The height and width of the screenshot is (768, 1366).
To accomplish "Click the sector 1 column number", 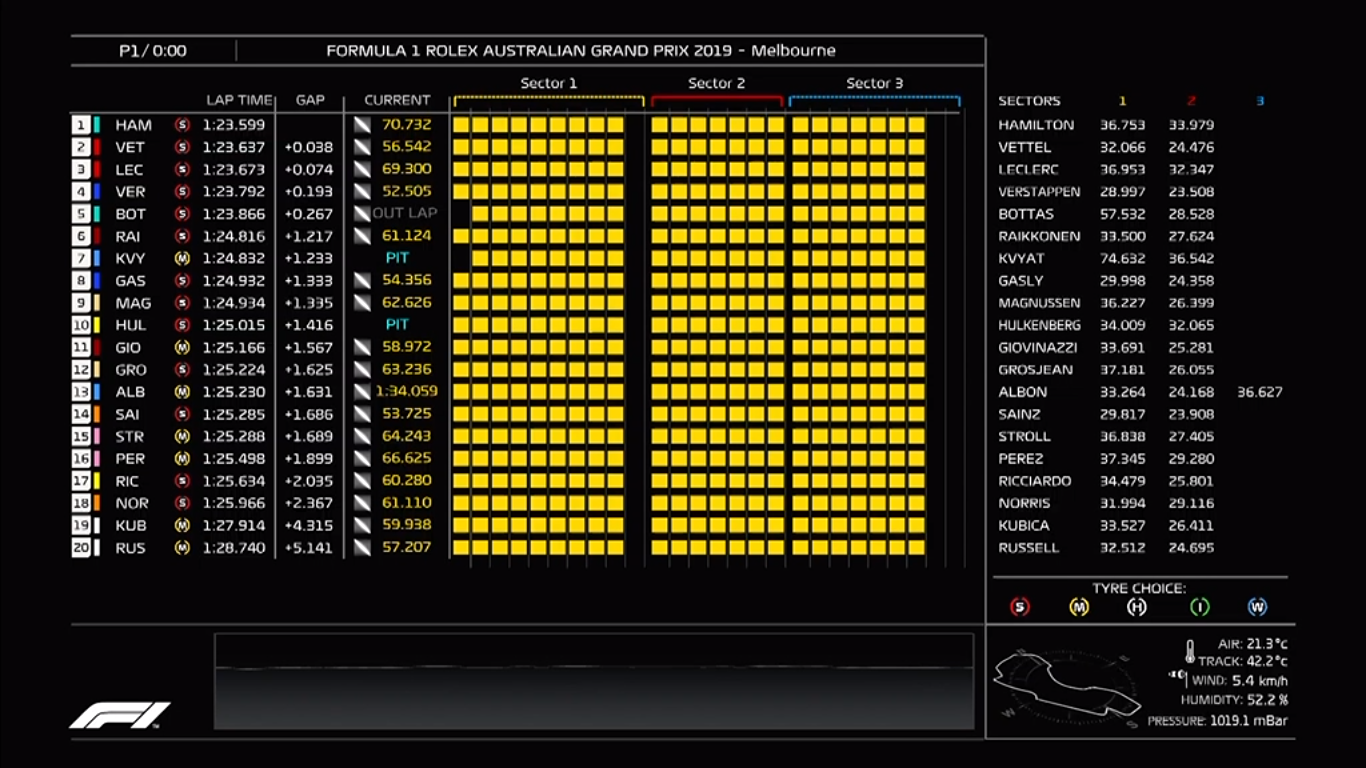I will [x=1122, y=101].
